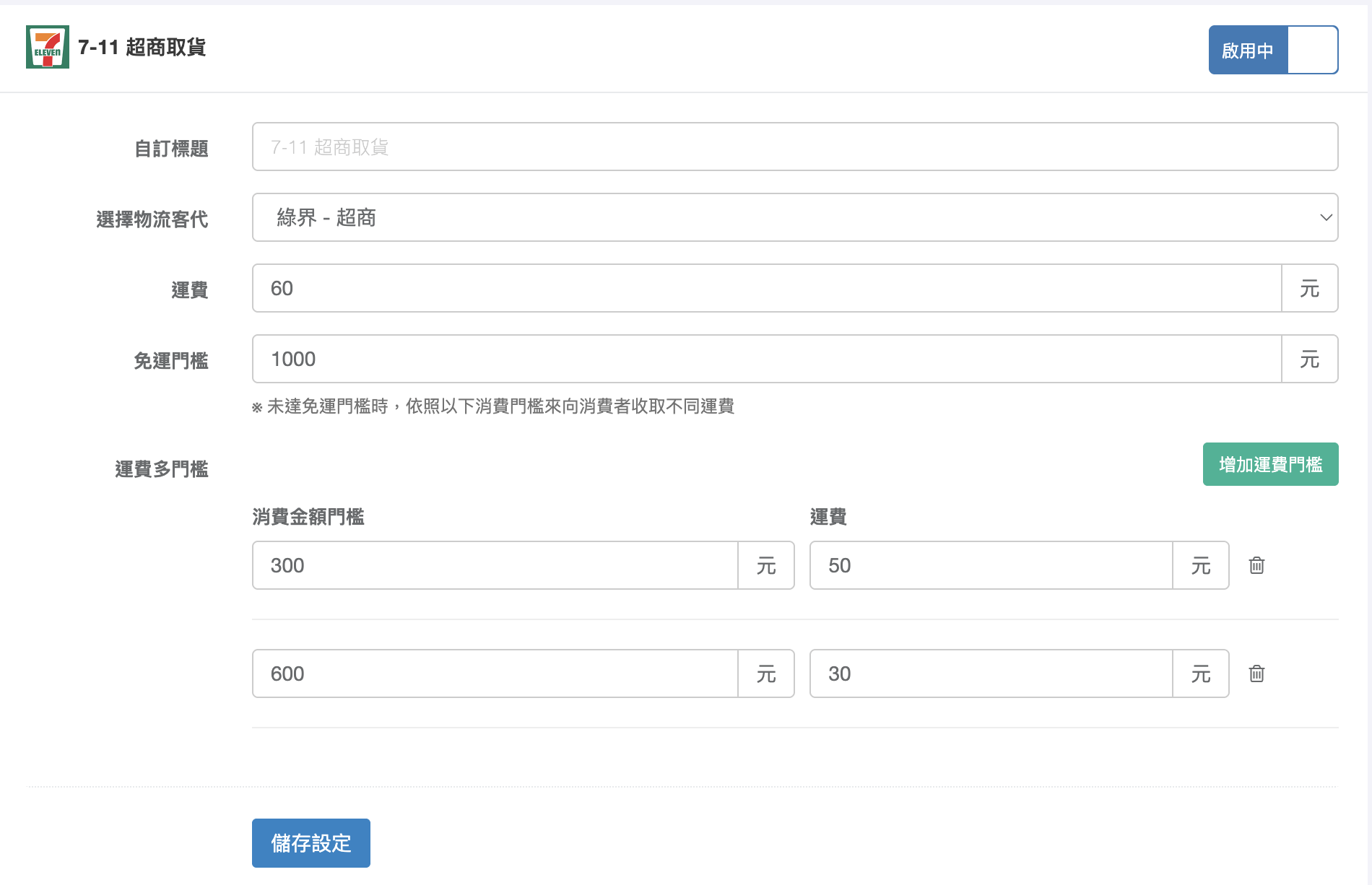Click the 7-11 超商取貨 header title

pos(142,48)
